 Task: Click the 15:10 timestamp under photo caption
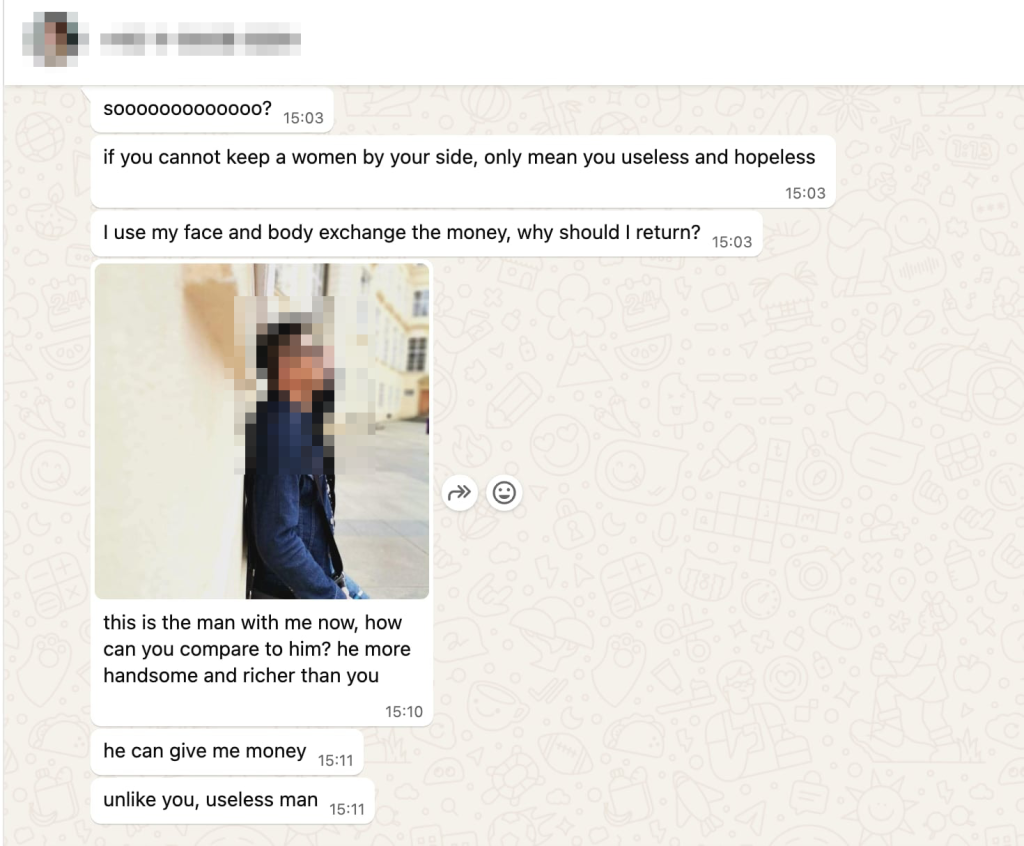point(404,711)
